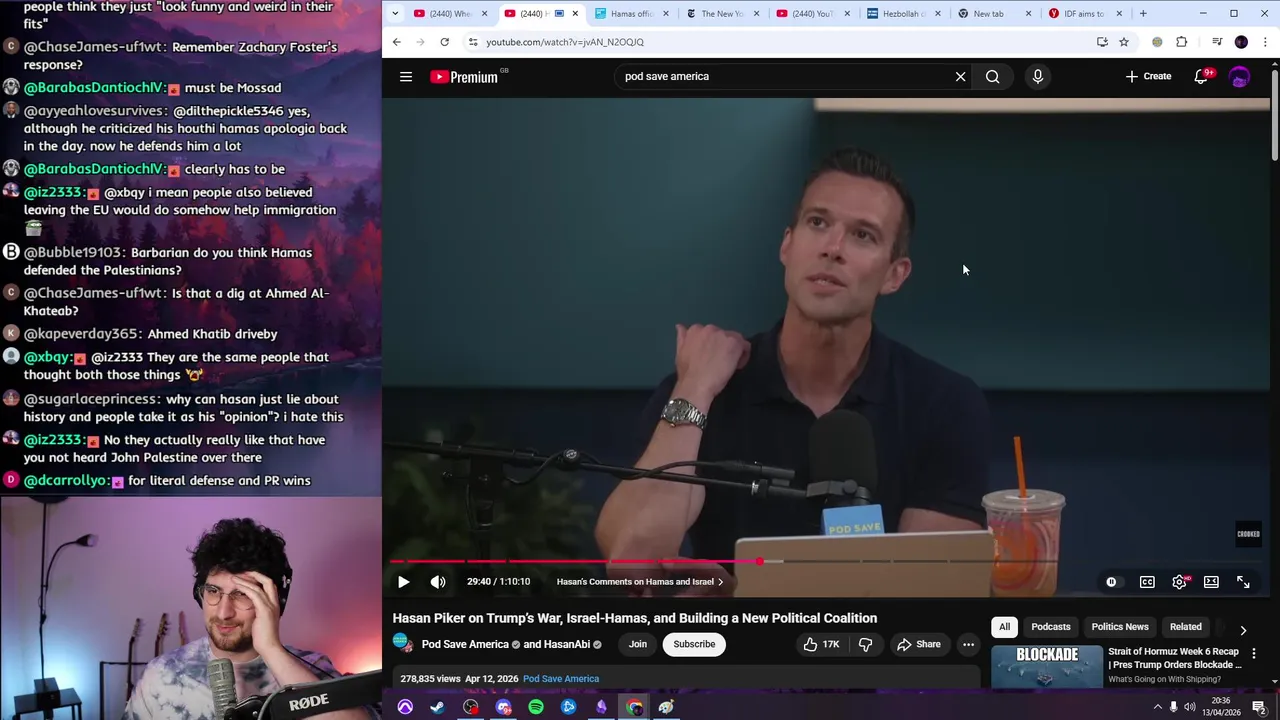The height and width of the screenshot is (720, 1280).
Task: Show hidden system tray icons
Action: [1158, 708]
